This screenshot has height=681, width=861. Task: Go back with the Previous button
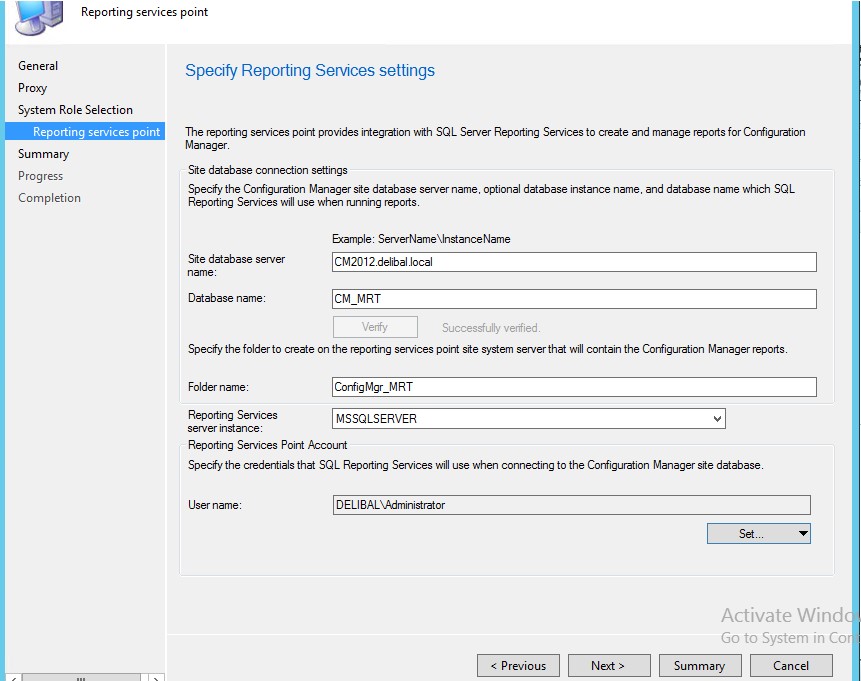click(x=517, y=666)
